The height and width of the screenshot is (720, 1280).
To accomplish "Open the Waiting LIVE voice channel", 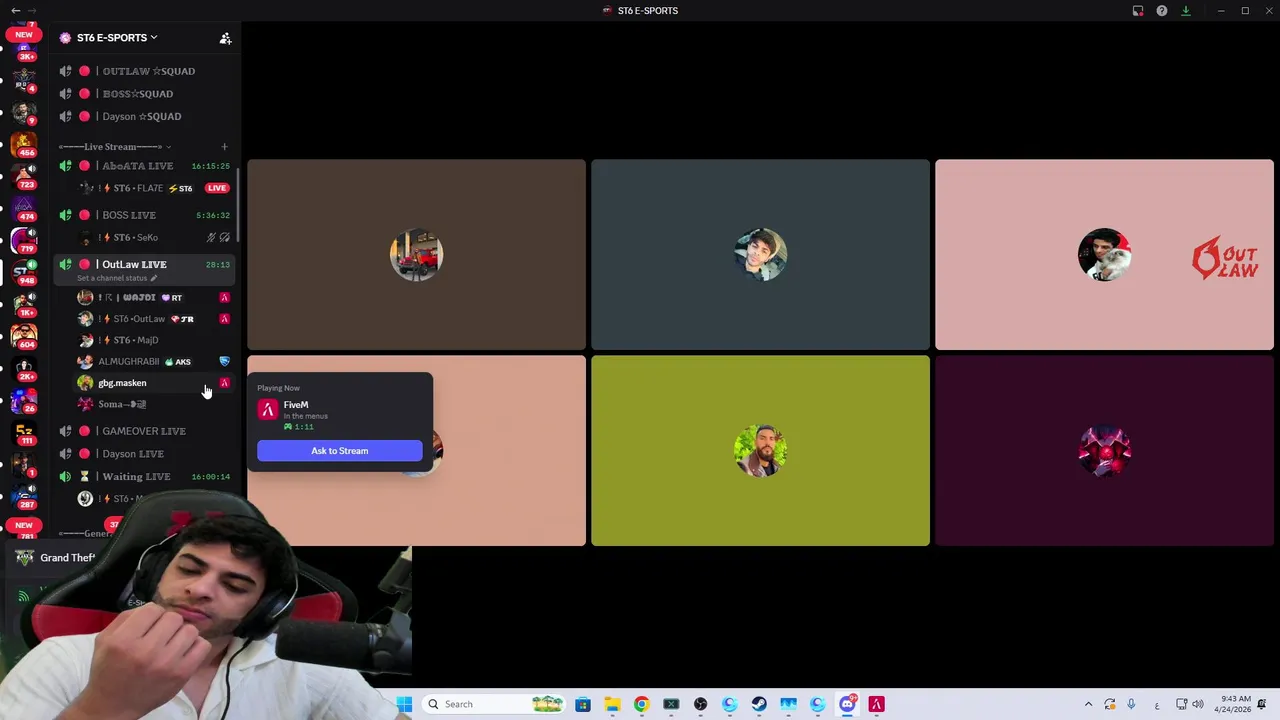I will [144, 477].
